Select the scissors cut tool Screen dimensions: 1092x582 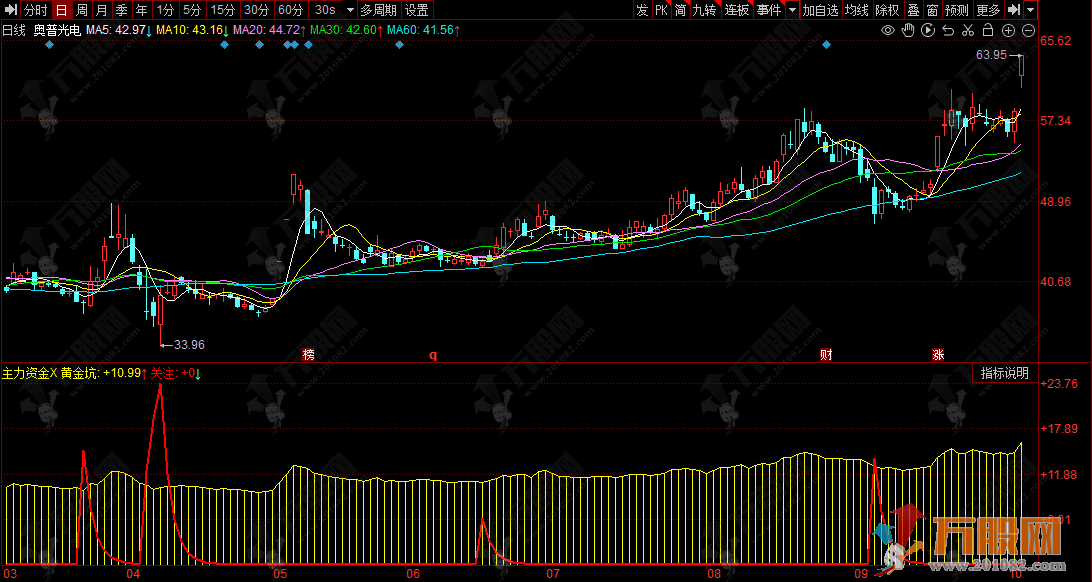click(x=969, y=31)
